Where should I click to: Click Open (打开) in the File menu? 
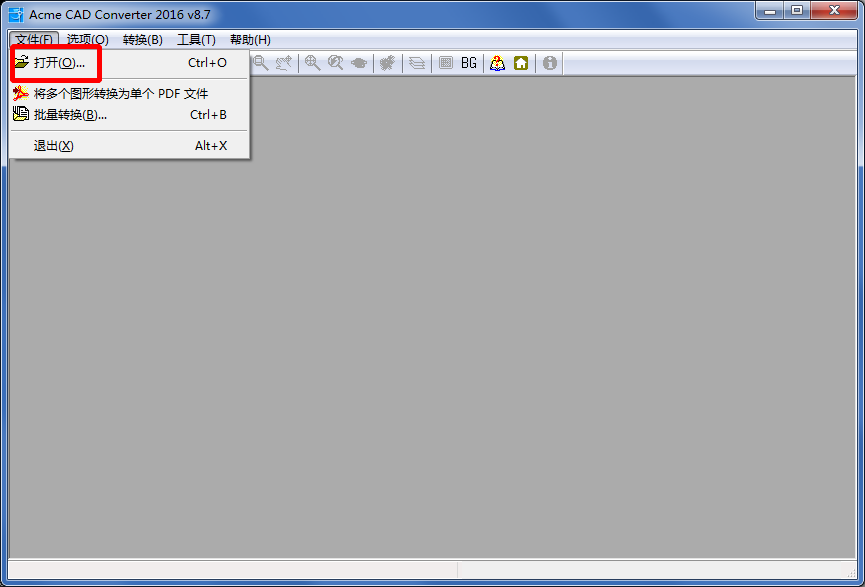(130, 63)
